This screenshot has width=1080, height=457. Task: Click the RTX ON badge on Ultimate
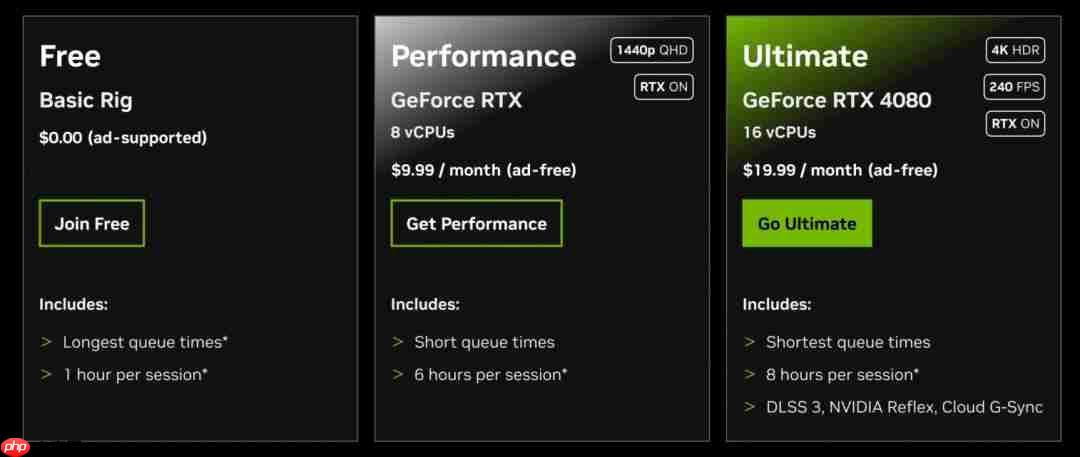(1015, 124)
